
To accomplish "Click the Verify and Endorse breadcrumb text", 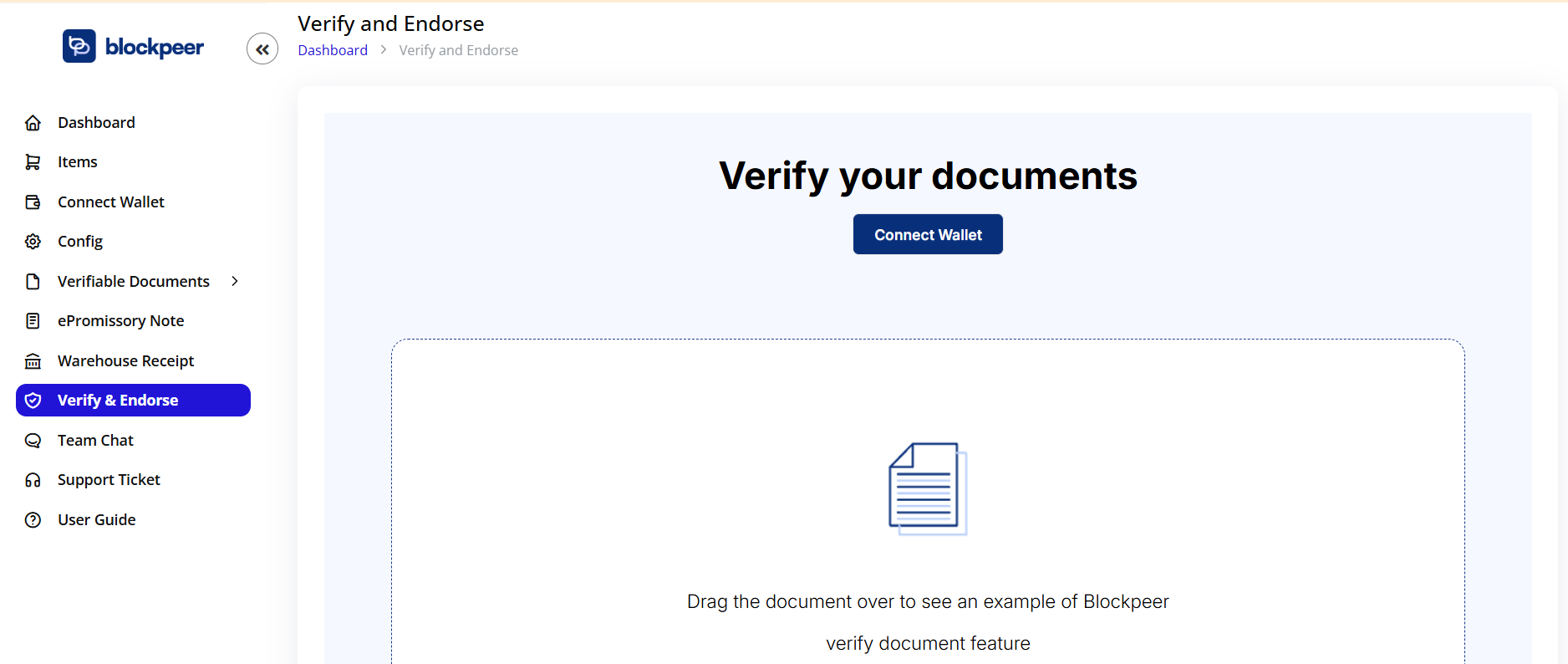I will click(x=458, y=50).
